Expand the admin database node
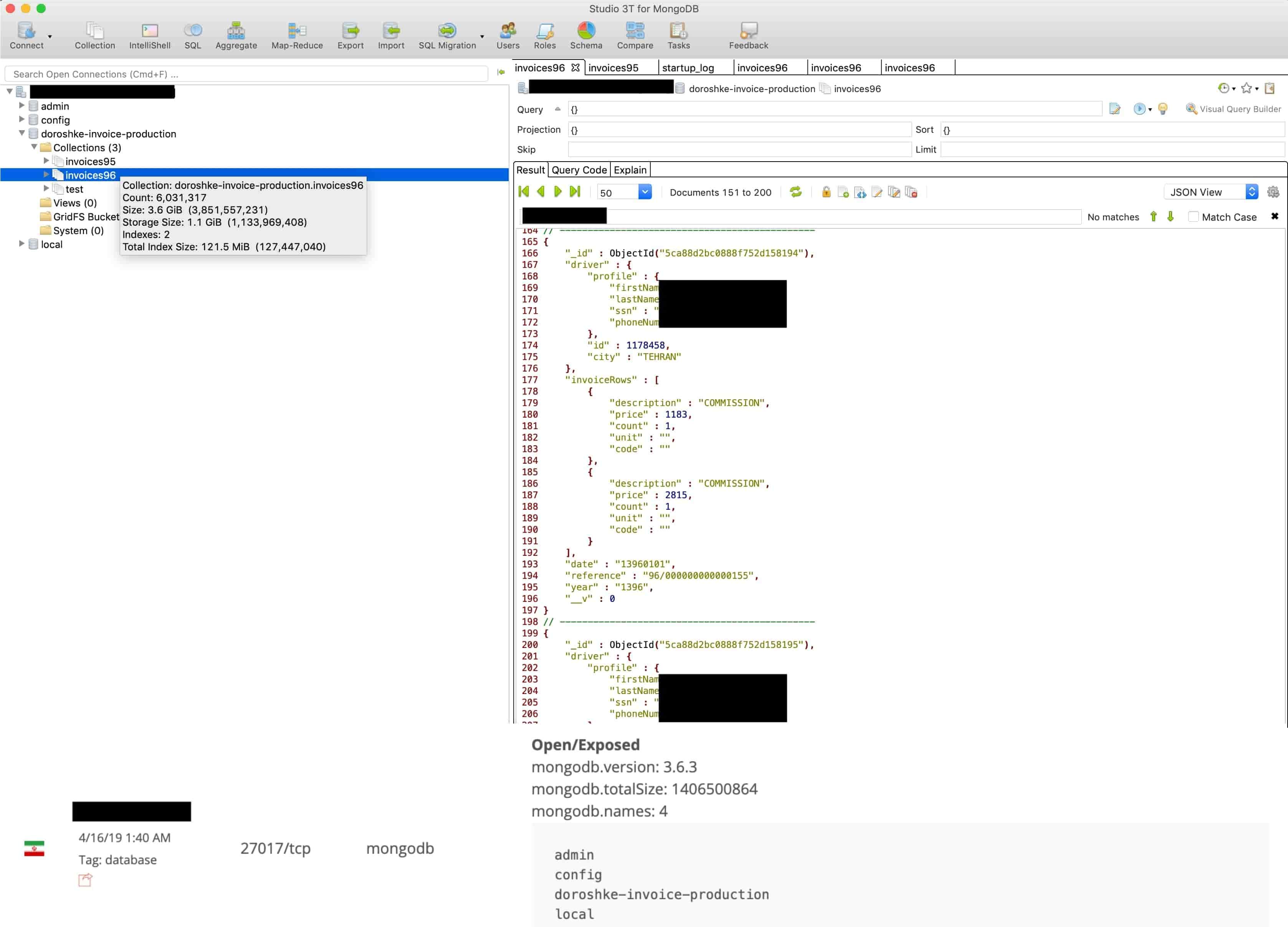 pos(21,106)
